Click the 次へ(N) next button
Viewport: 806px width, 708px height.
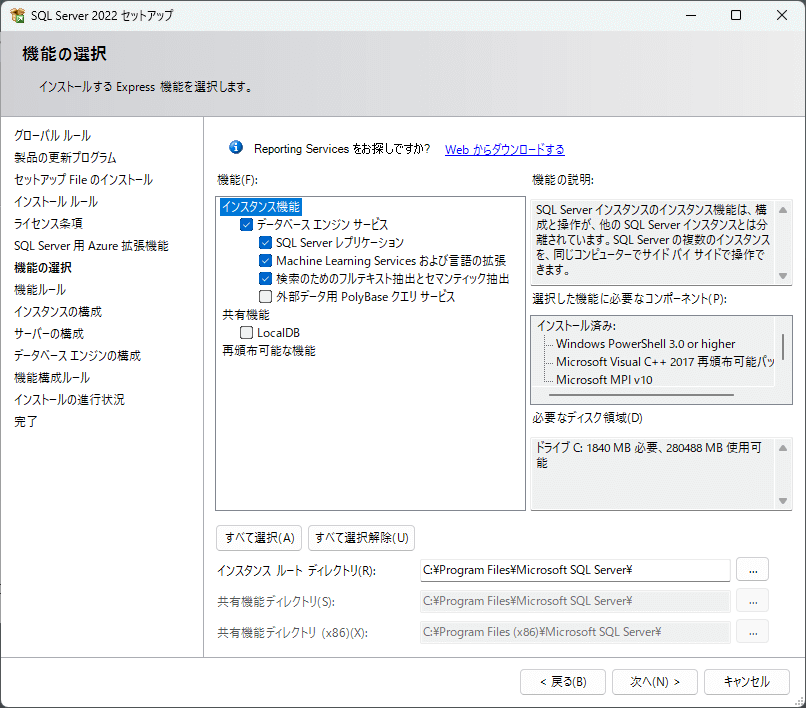click(x=655, y=682)
